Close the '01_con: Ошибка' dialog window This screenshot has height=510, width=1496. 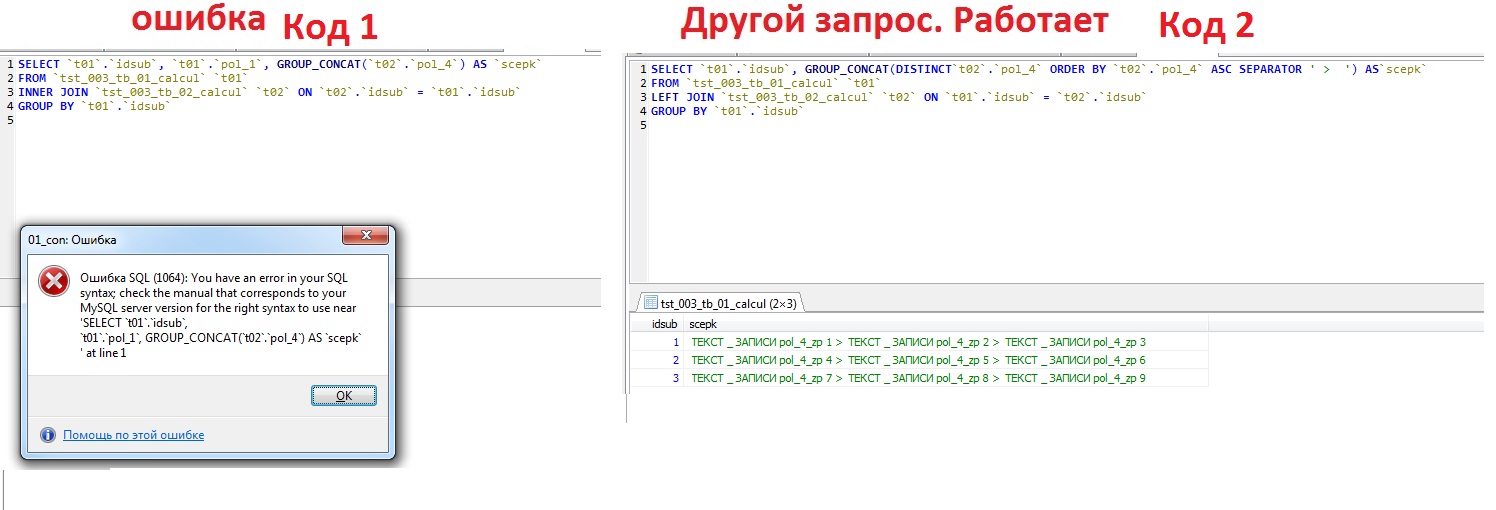pyautogui.click(x=365, y=239)
